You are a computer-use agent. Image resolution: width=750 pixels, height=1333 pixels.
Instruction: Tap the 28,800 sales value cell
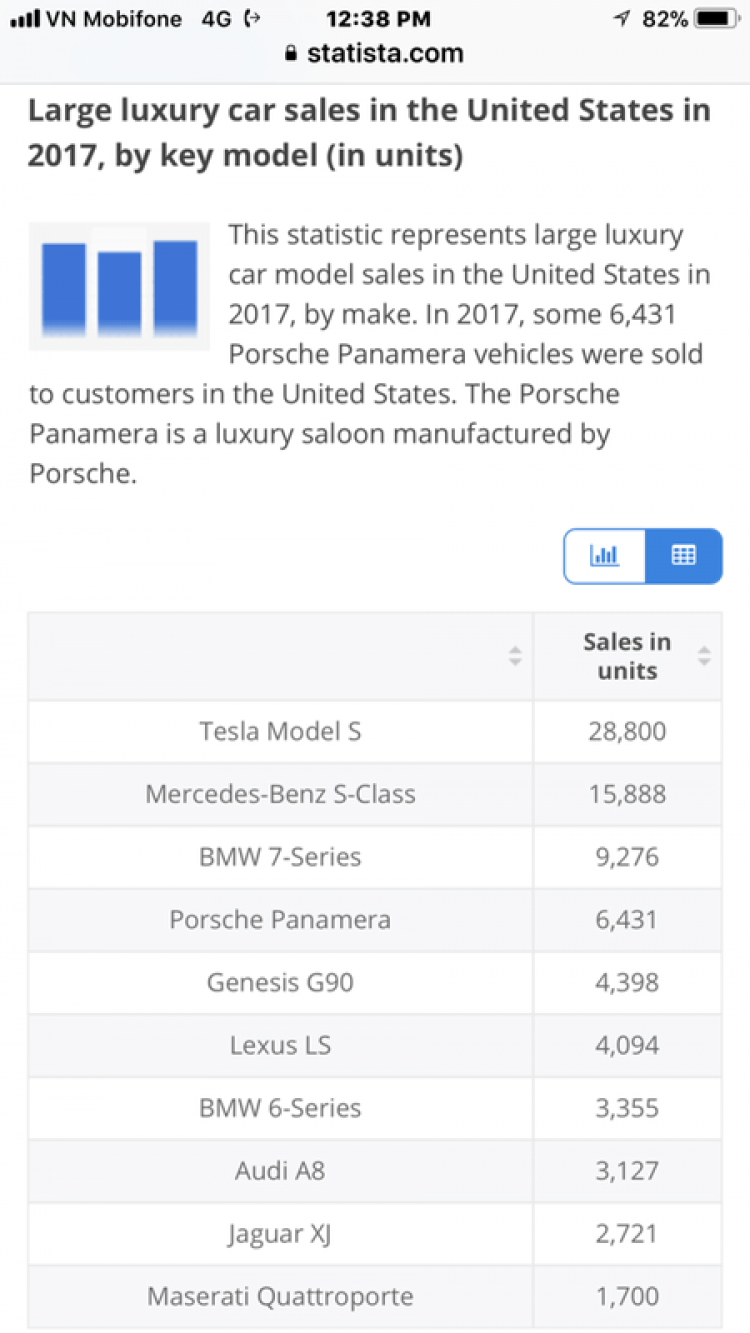627,731
